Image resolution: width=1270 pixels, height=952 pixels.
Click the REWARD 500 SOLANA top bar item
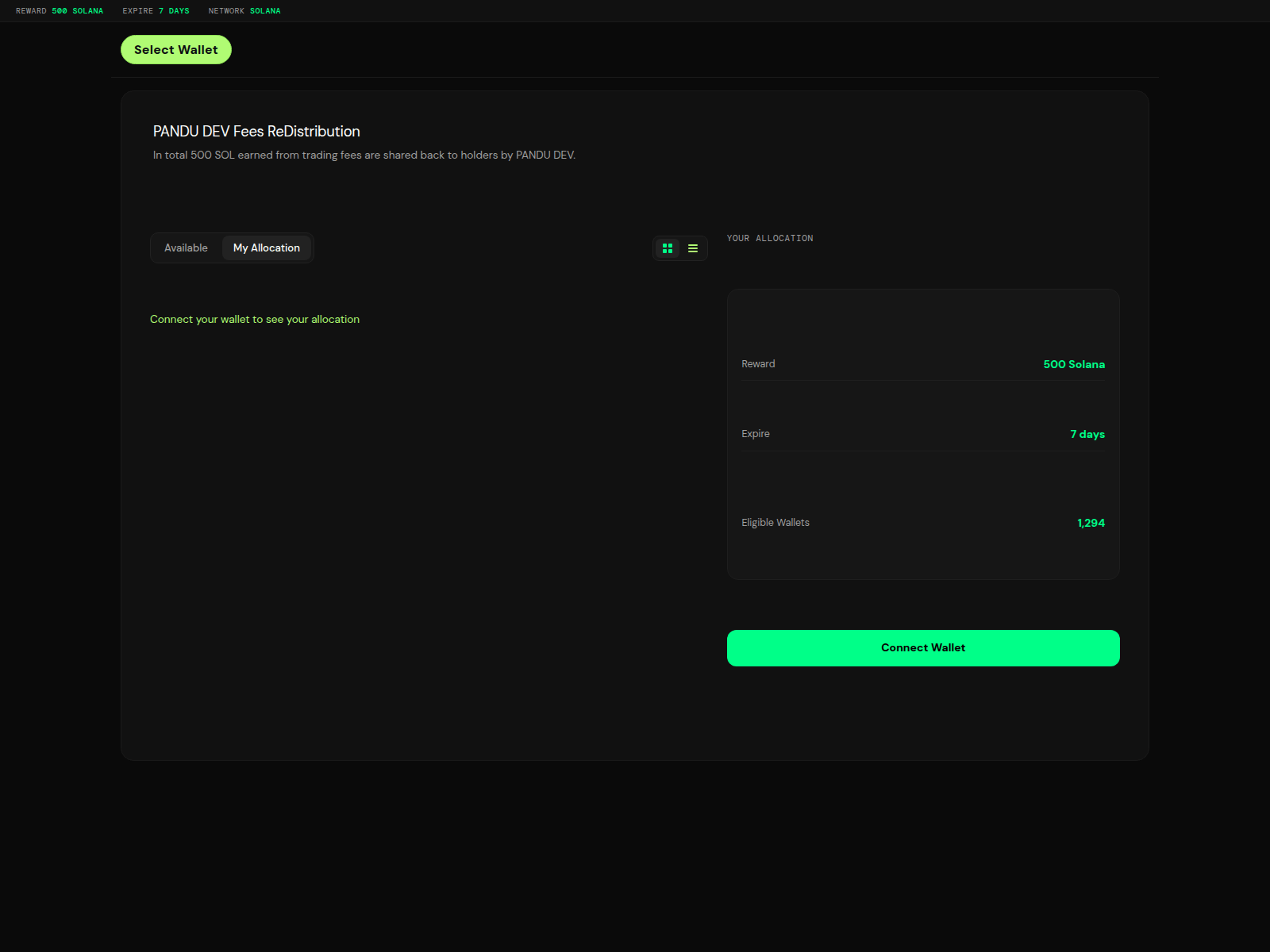pos(60,11)
